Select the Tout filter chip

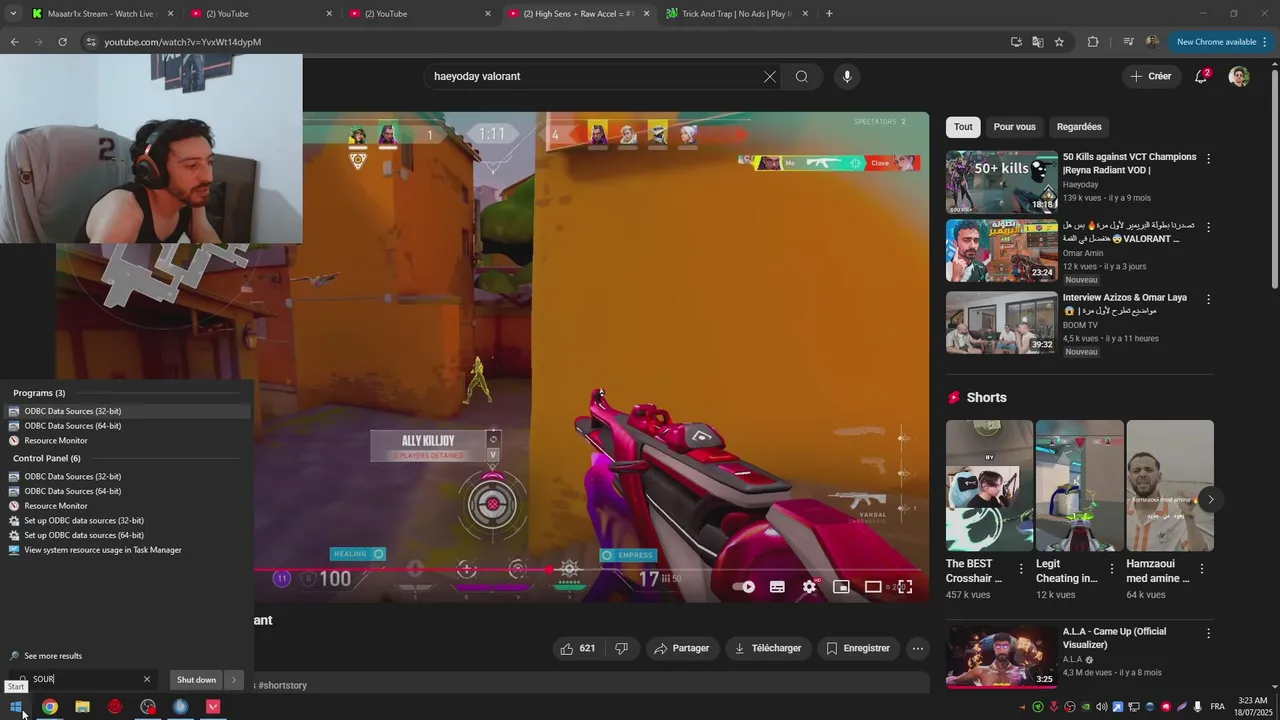963,127
